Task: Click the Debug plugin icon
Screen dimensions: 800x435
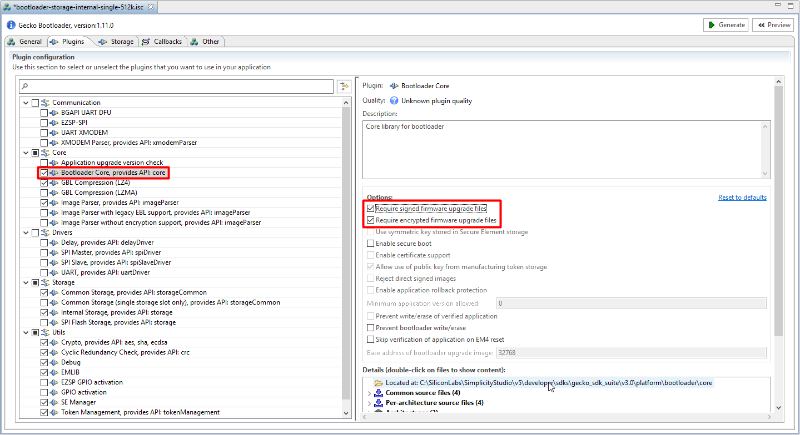Action: tap(54, 363)
